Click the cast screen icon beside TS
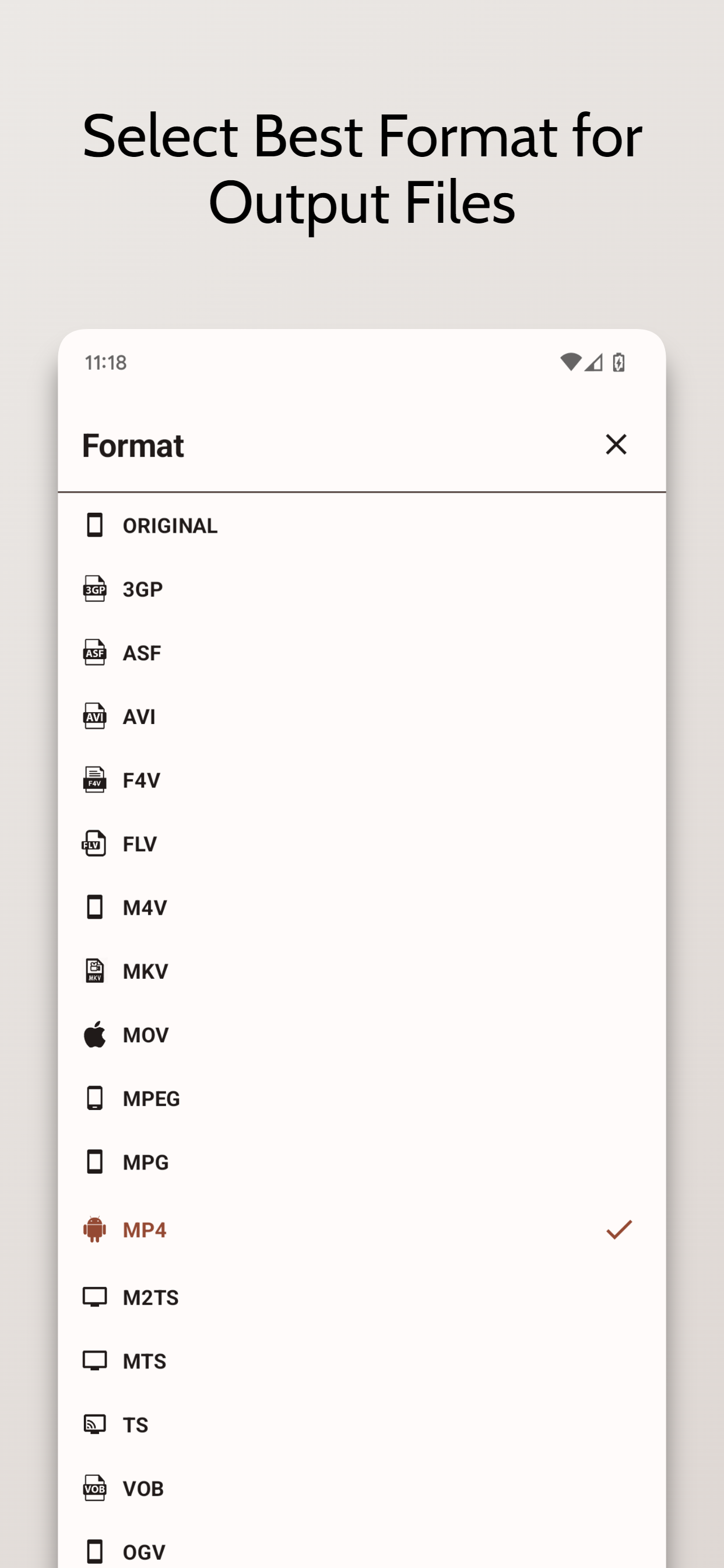724x1568 pixels. click(x=94, y=1424)
